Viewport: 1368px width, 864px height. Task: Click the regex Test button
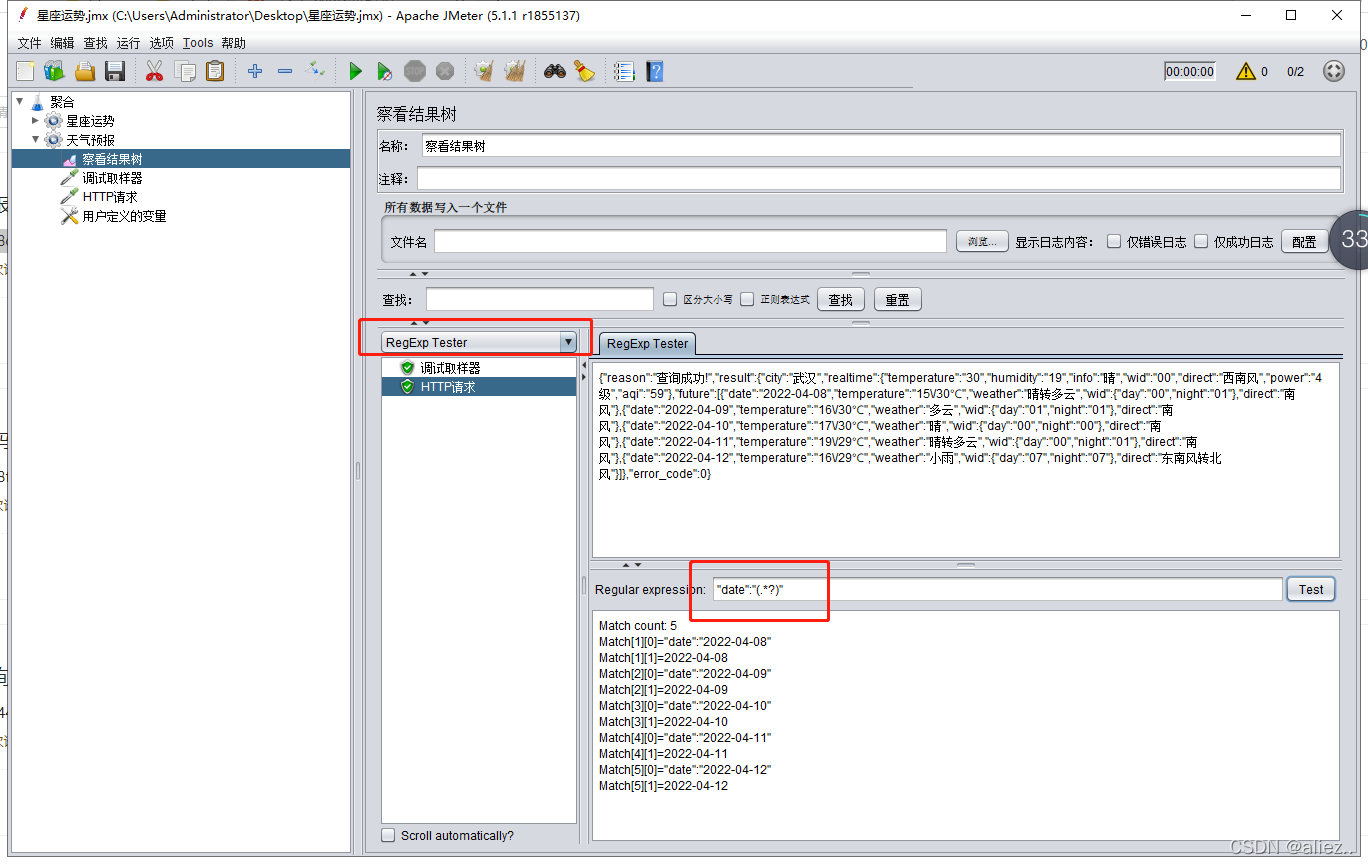point(1311,590)
